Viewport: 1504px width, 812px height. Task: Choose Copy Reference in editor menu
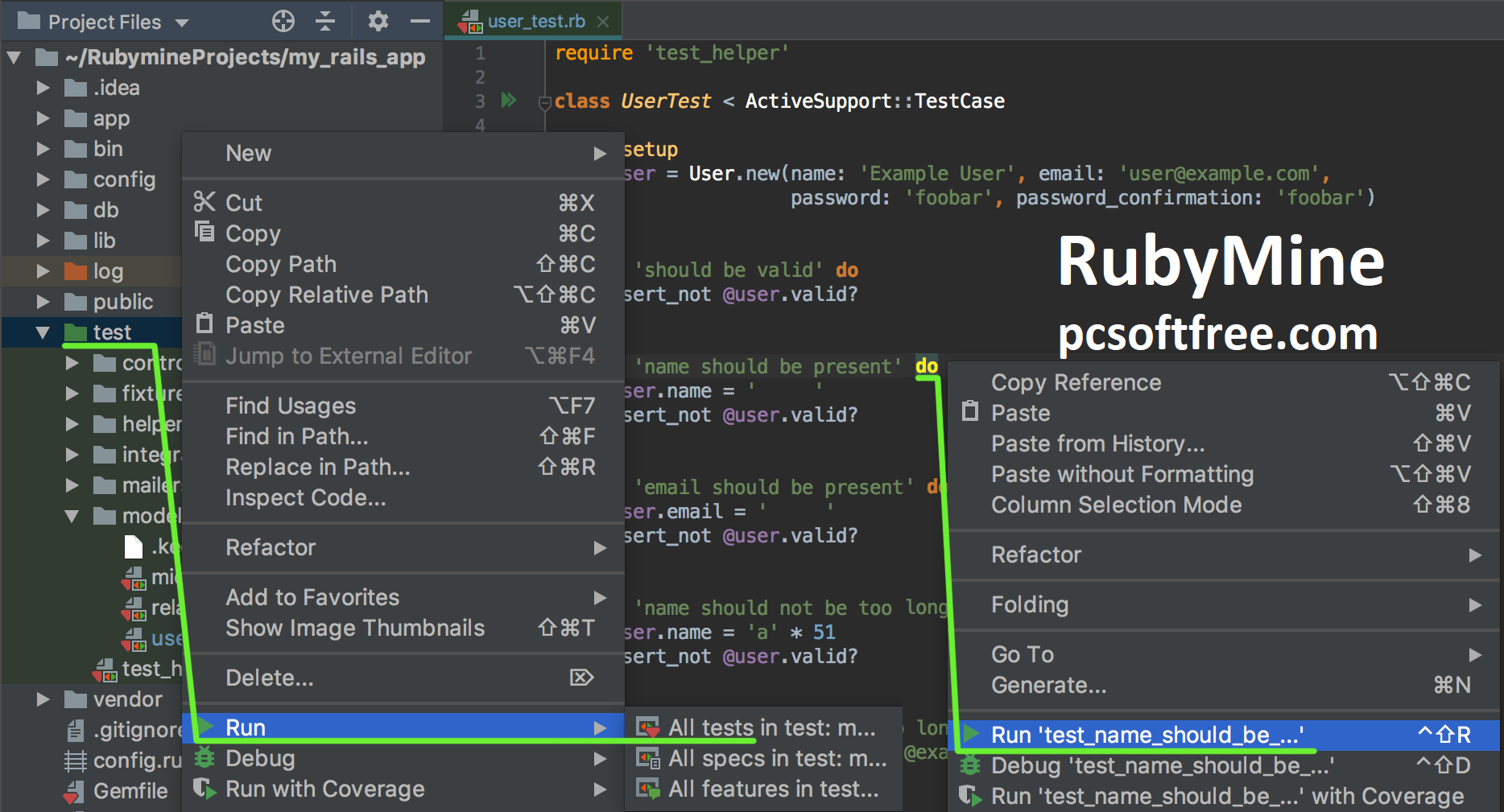[x=1224, y=382]
